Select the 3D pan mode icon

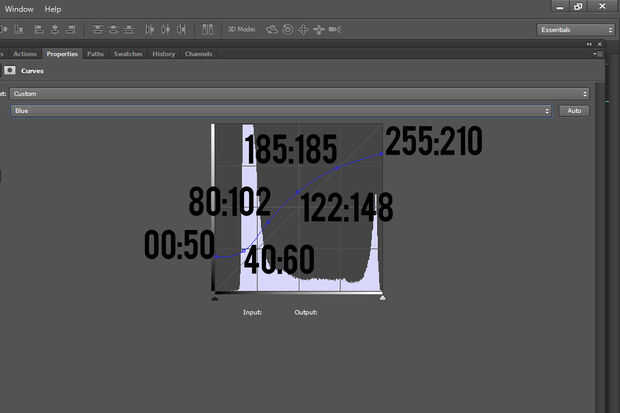(x=303, y=29)
